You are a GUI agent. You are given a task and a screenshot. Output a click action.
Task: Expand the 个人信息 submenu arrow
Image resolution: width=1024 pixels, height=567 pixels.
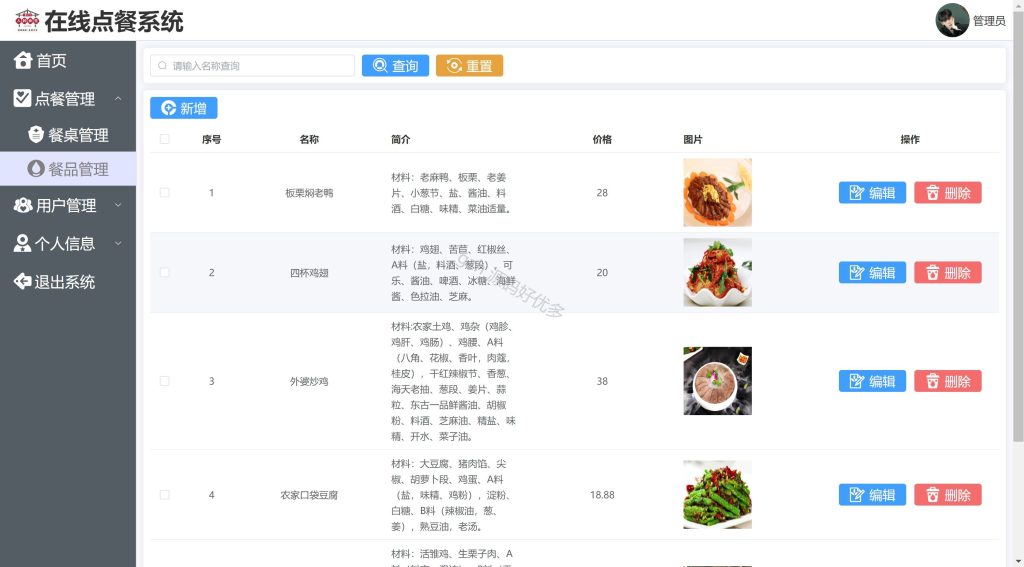(x=118, y=243)
